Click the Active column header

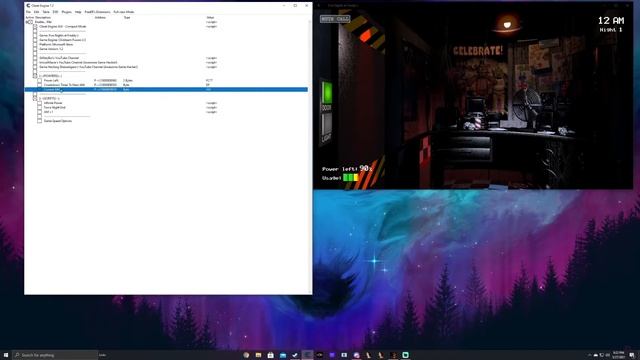point(29,18)
